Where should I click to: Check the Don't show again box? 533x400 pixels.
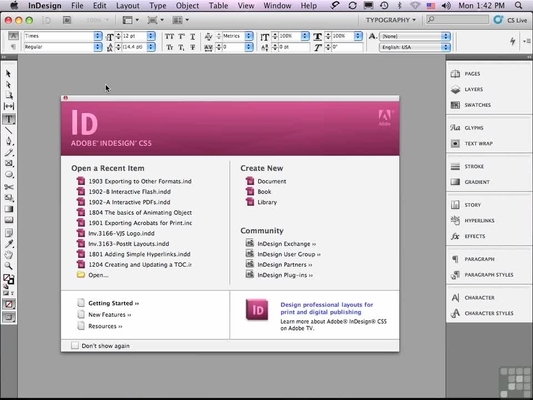(75, 346)
